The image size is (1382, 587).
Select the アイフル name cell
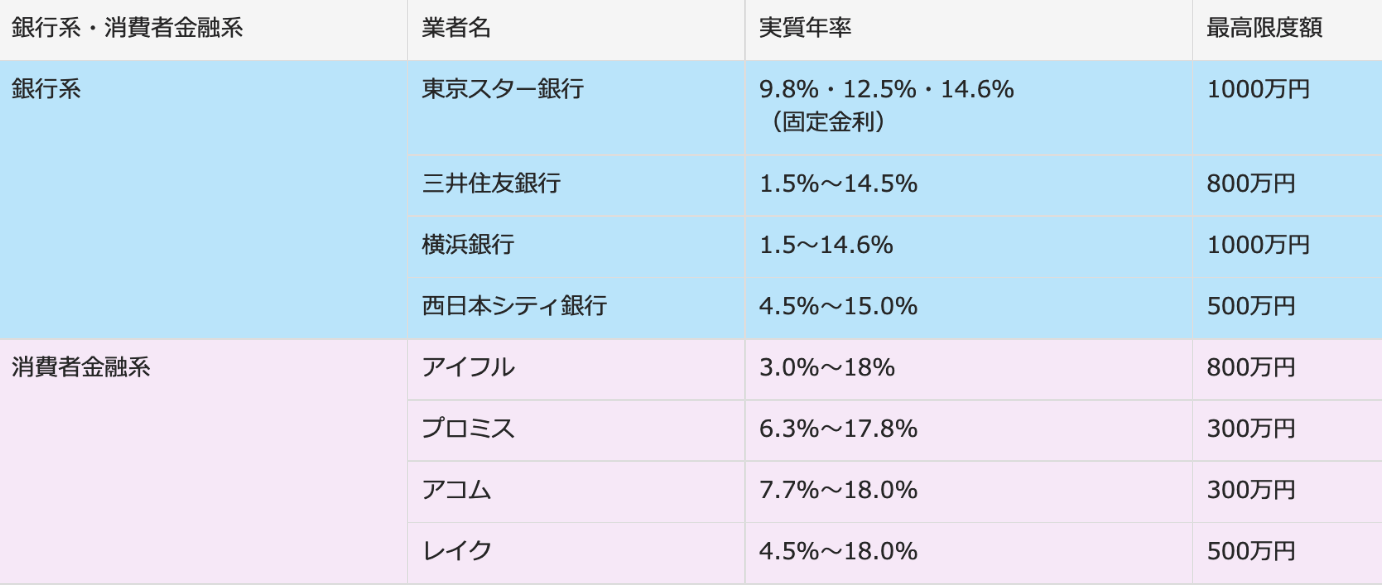click(x=468, y=367)
